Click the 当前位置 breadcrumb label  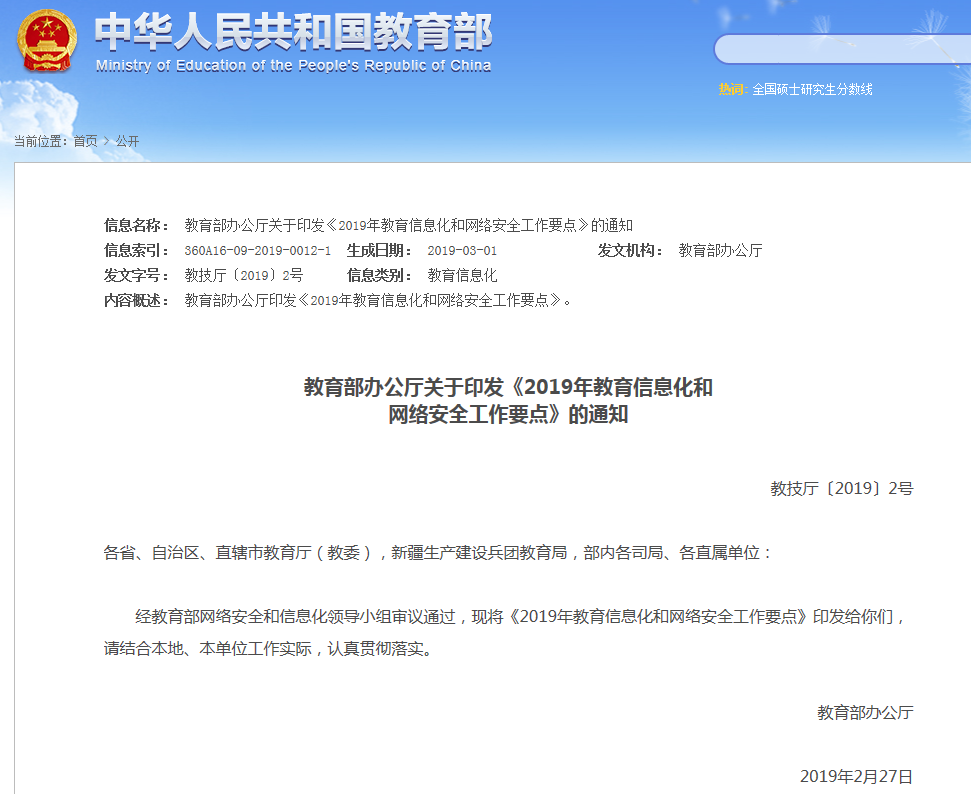(x=40, y=141)
